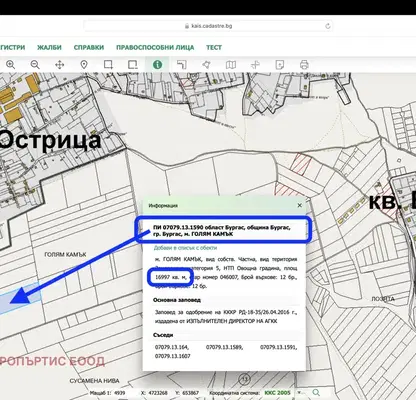Select the location pin marker tool
Viewport: 416px width, 400px height.
(x=84, y=64)
